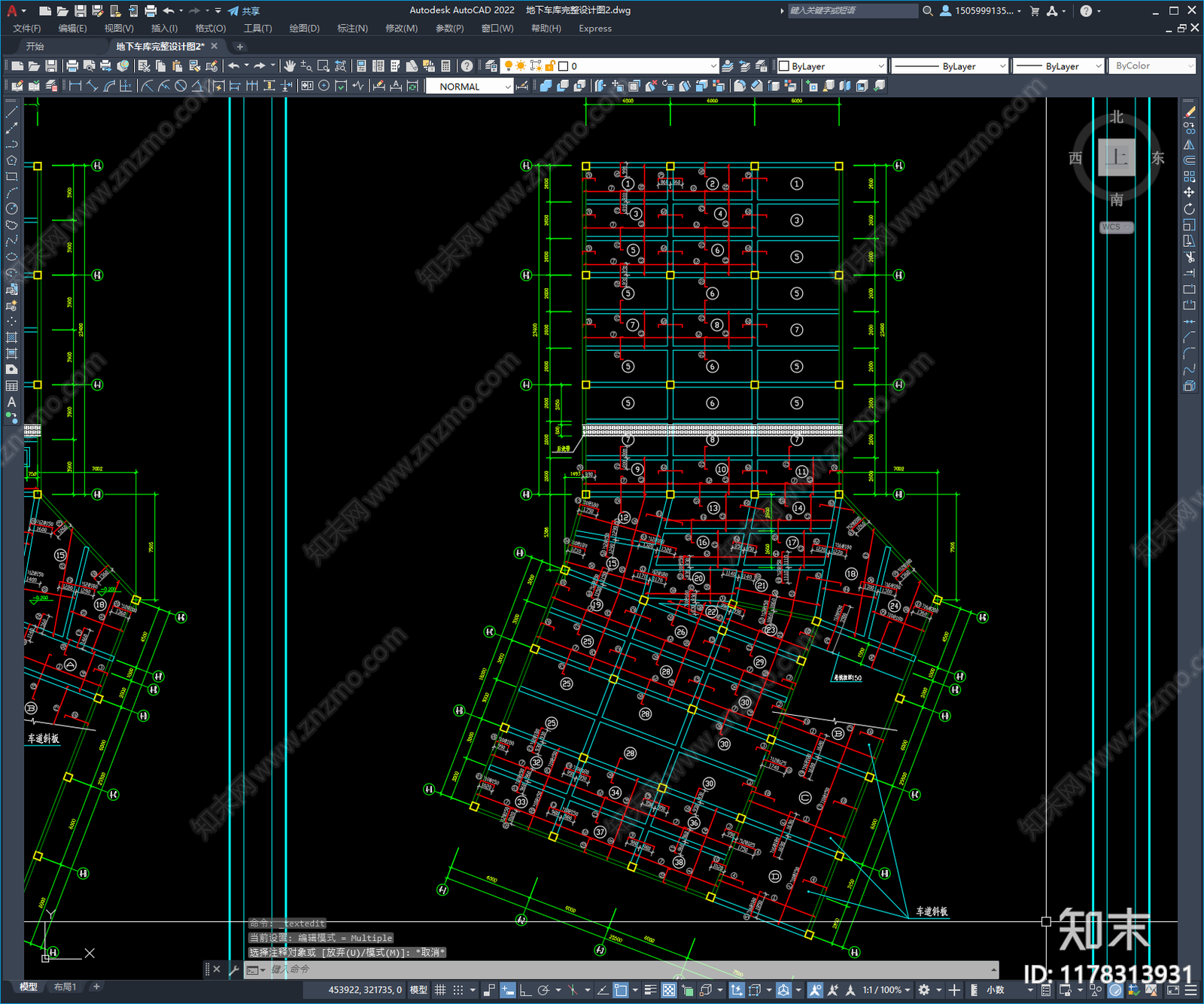The height and width of the screenshot is (1004, 1204).
Task: Click the Help question mark in toolbar
Action: (x=467, y=66)
